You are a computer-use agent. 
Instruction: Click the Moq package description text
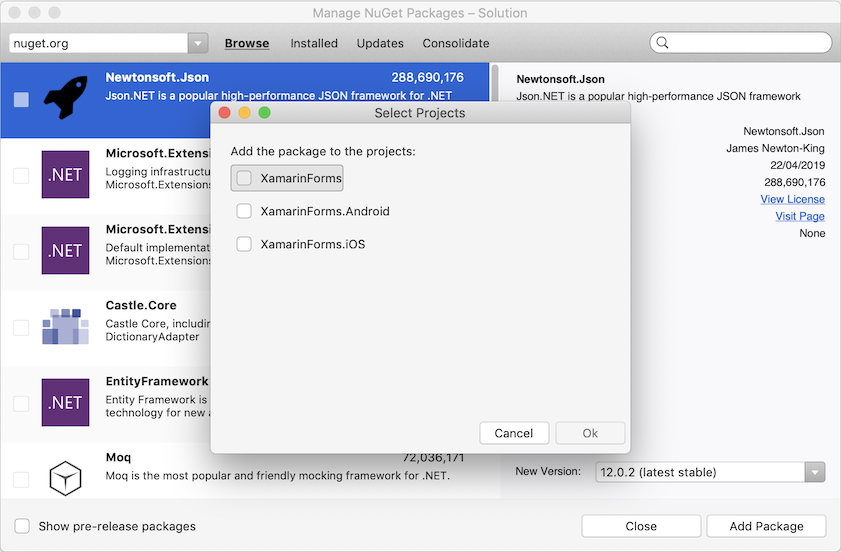point(277,475)
